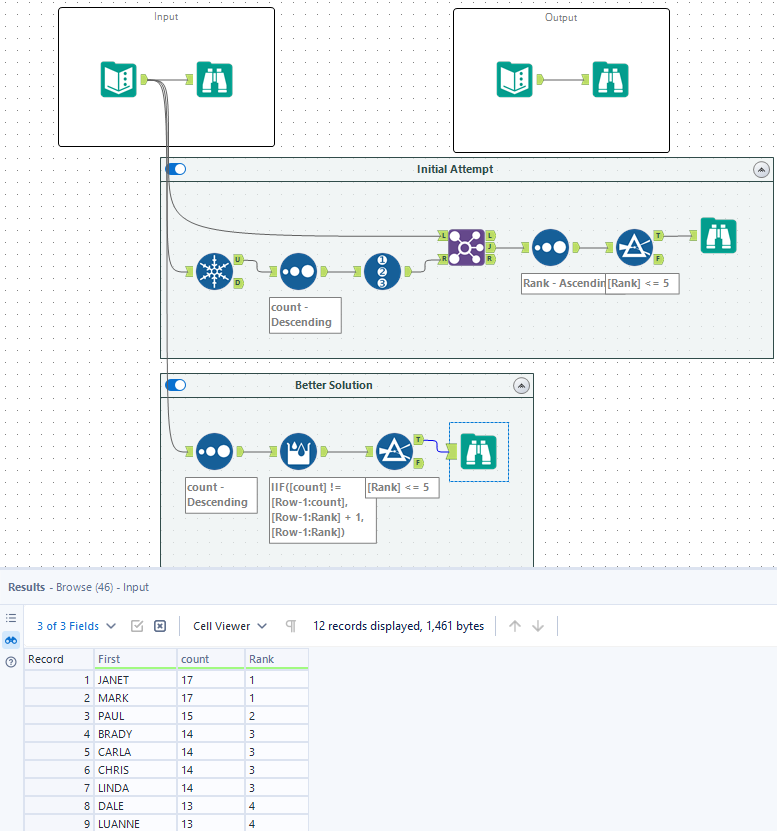Viewport: 777px width, 831px height.
Task: Click the First column header
Action: point(135,659)
